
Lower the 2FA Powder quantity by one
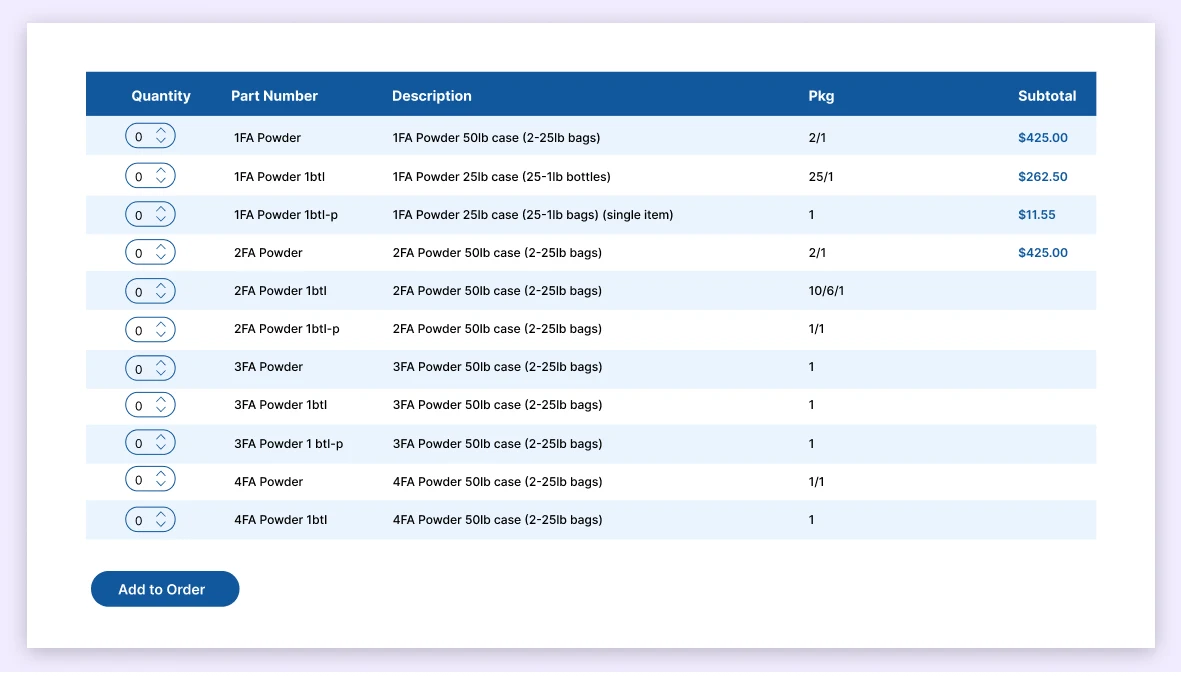coord(161,258)
